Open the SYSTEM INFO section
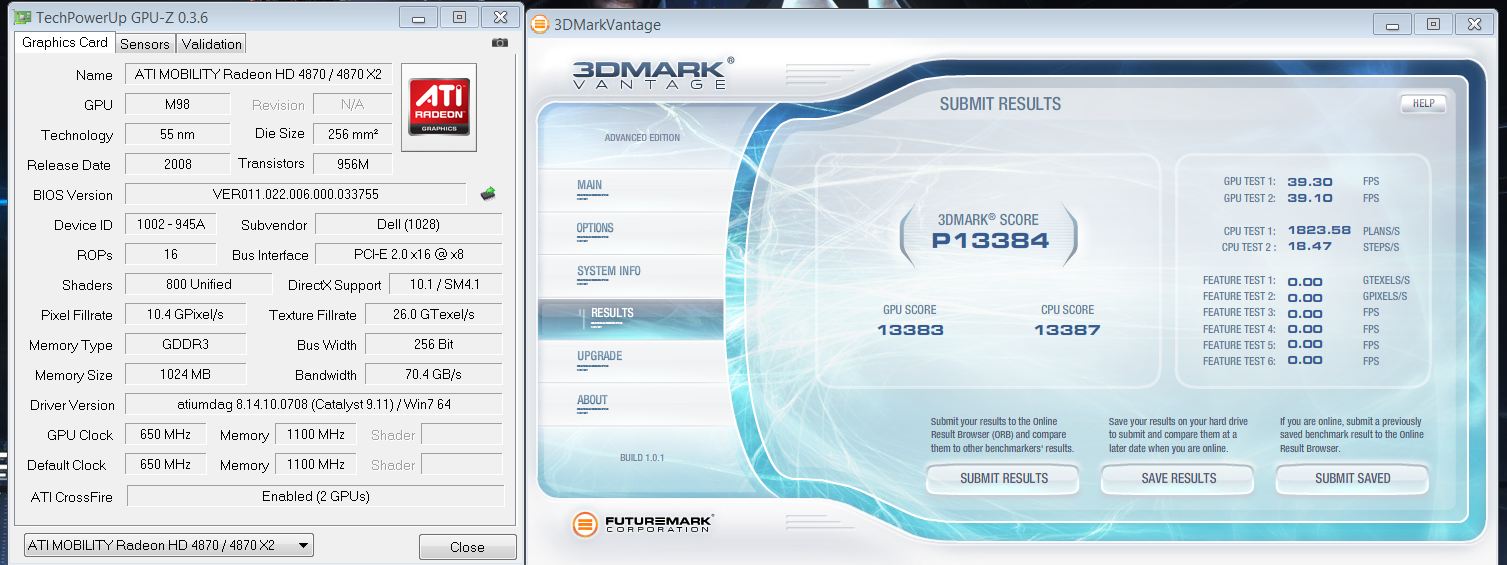The image size is (1507, 565). [x=608, y=271]
